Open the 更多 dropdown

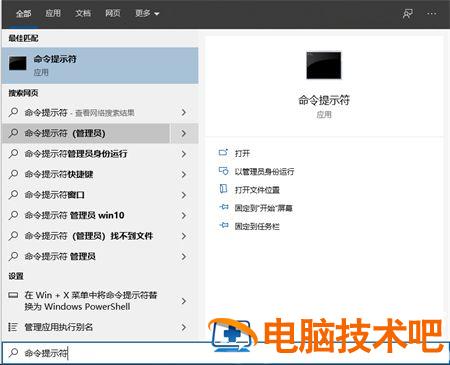click(x=147, y=13)
